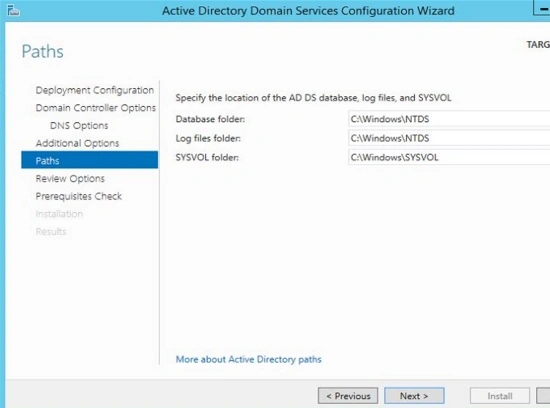This screenshot has width=550, height=408.
Task: Click the Active Directory wizard title bar
Action: [x=308, y=11]
